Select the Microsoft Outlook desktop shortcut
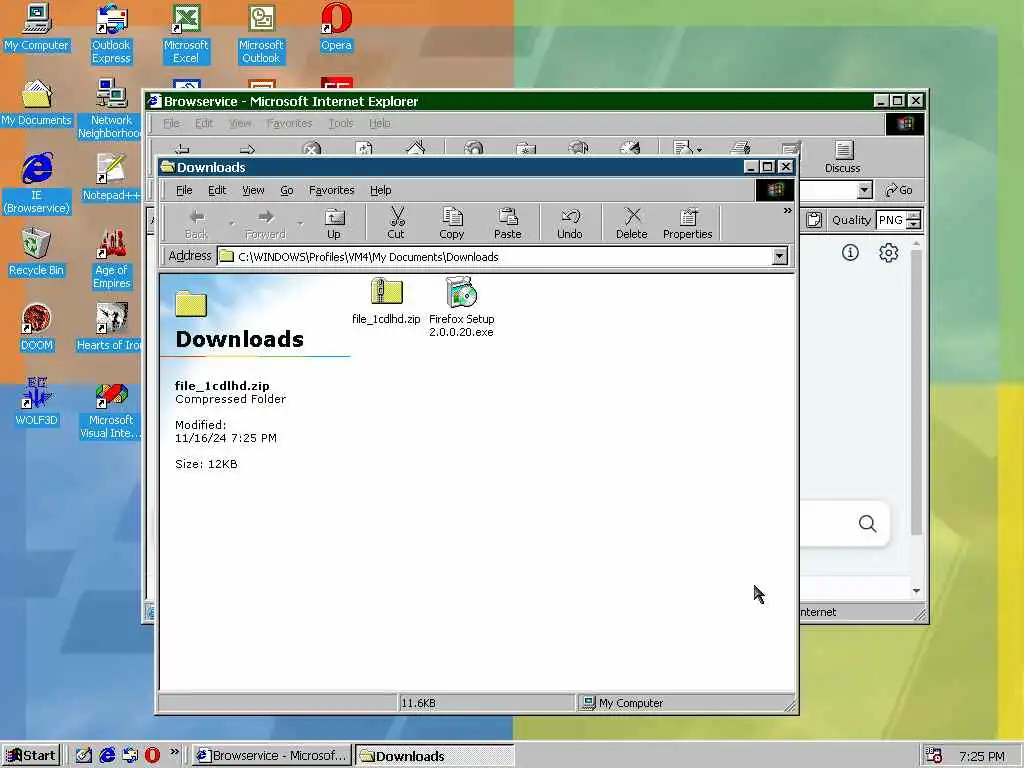1024x768 pixels. 261,34
